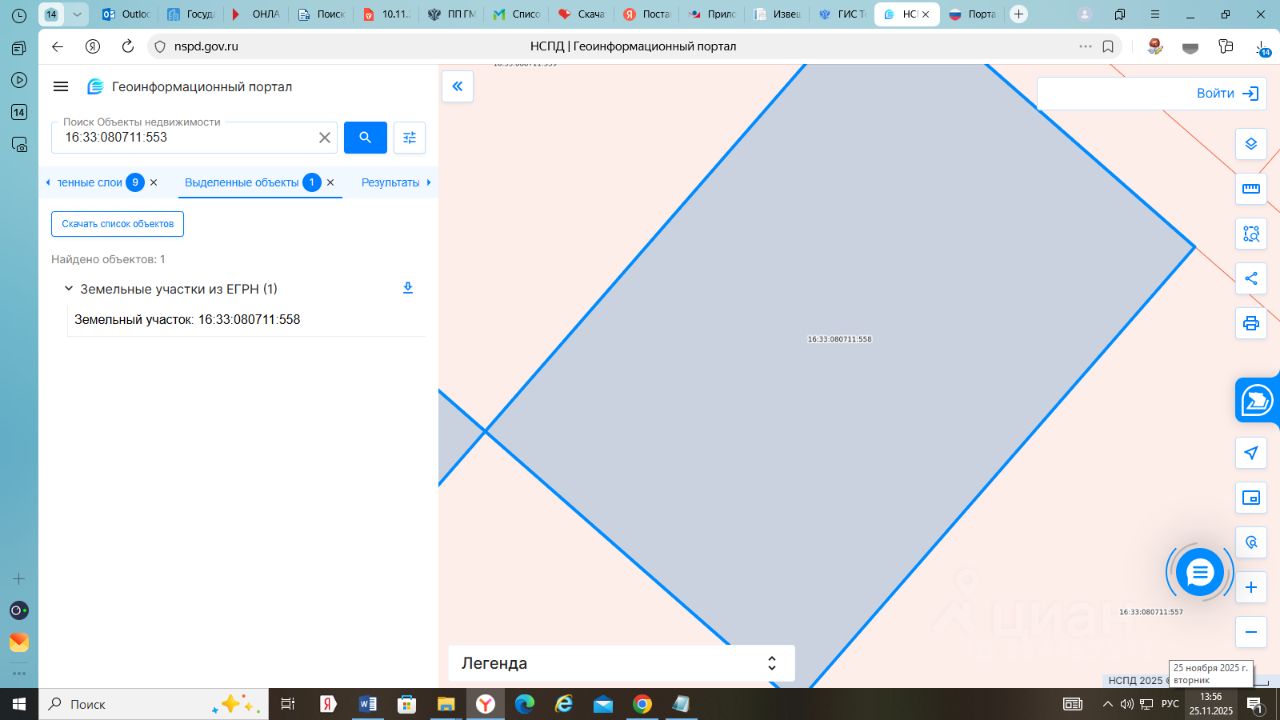Activate the area selection search tool
Screen dimensions: 1280x720
(x=1251, y=233)
